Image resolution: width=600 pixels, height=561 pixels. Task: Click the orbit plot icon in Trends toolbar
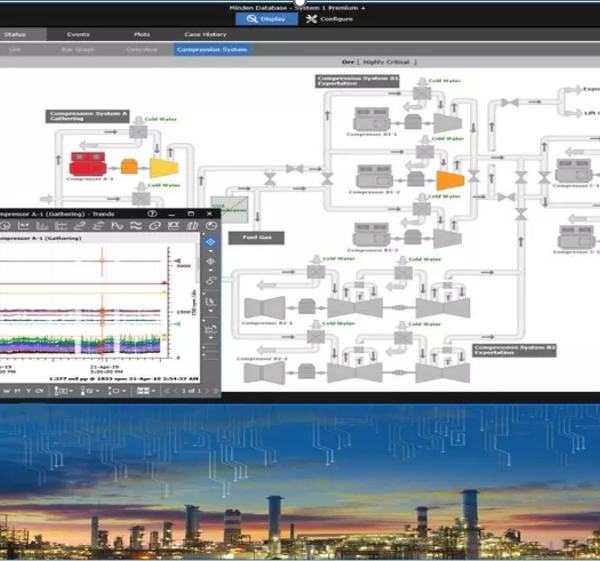pos(155,227)
